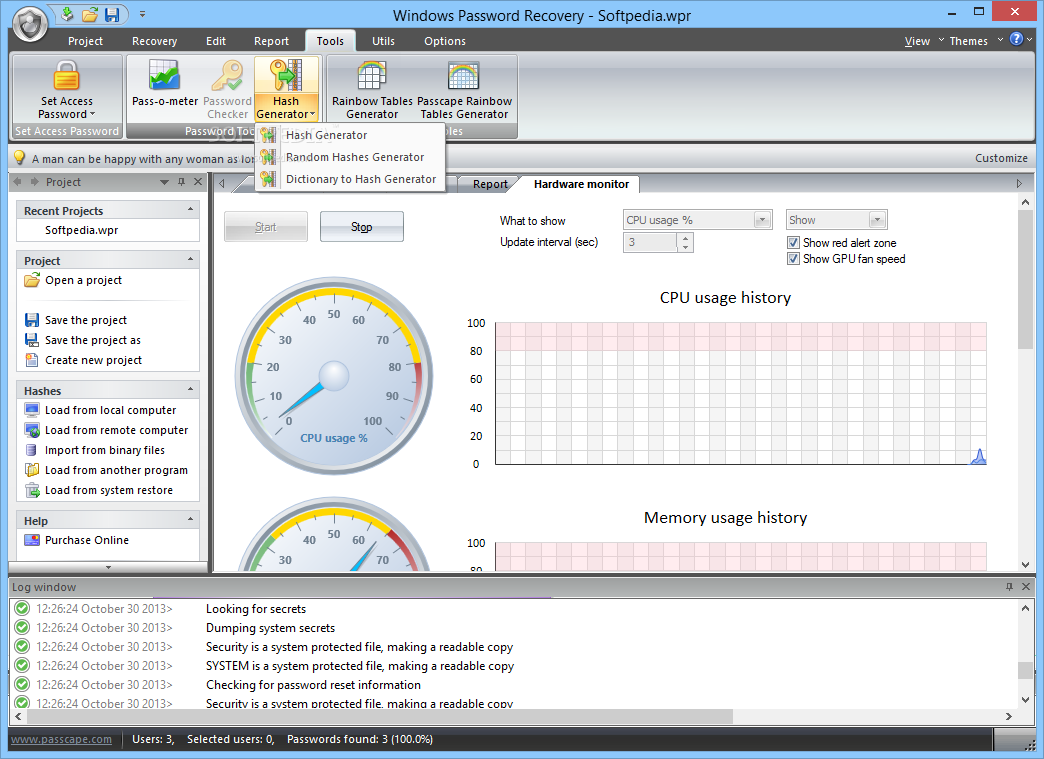The image size is (1044, 759).
Task: Adjust the Update interval stepper
Action: coord(686,242)
